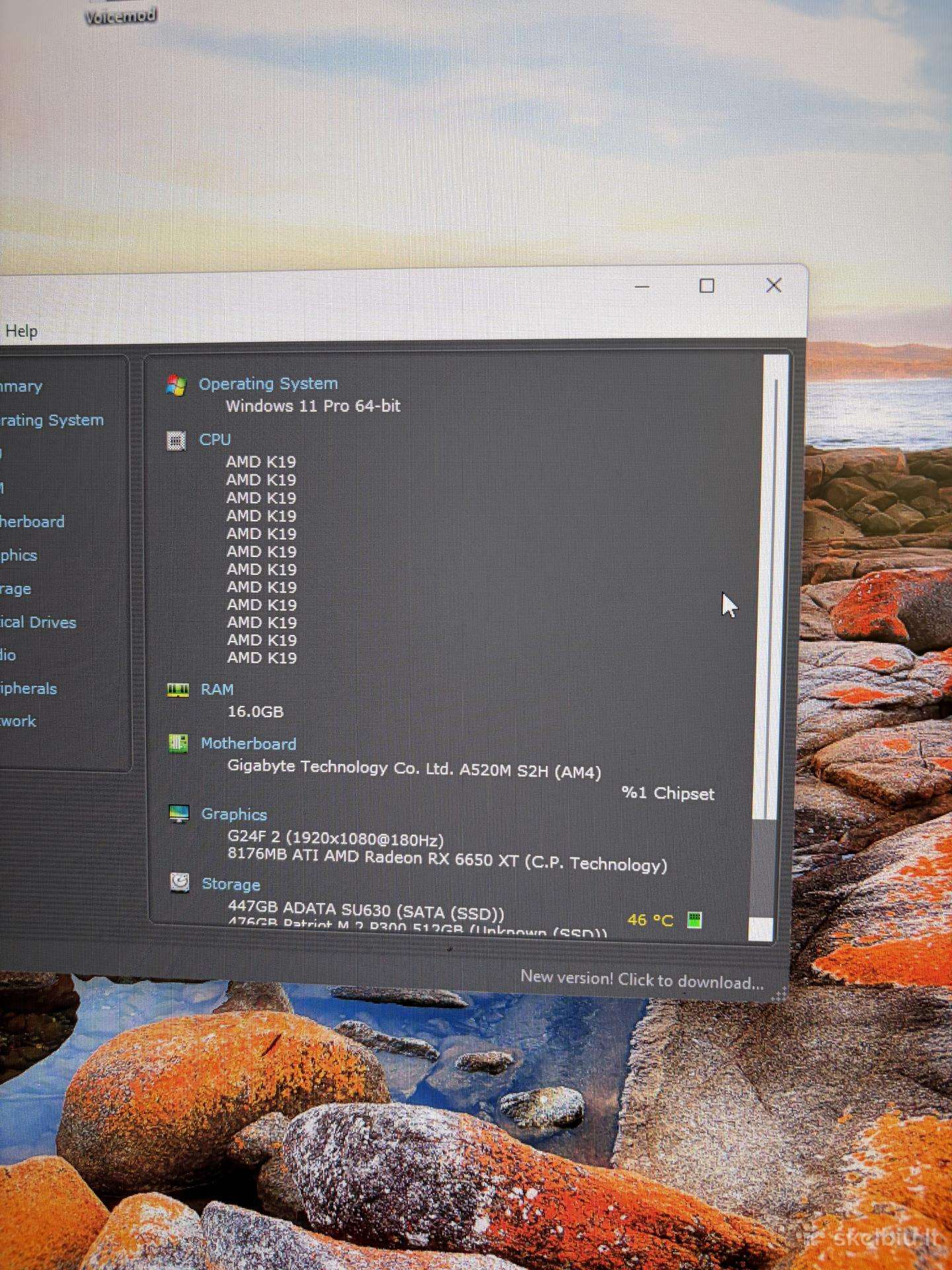
Task: Click the '16.0GB' RAM value
Action: click(x=255, y=712)
